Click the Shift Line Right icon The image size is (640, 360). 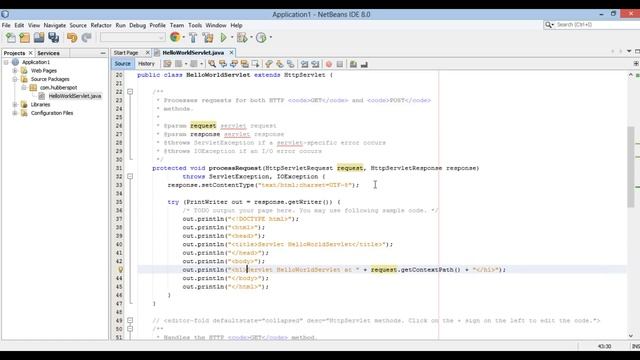pos(315,64)
